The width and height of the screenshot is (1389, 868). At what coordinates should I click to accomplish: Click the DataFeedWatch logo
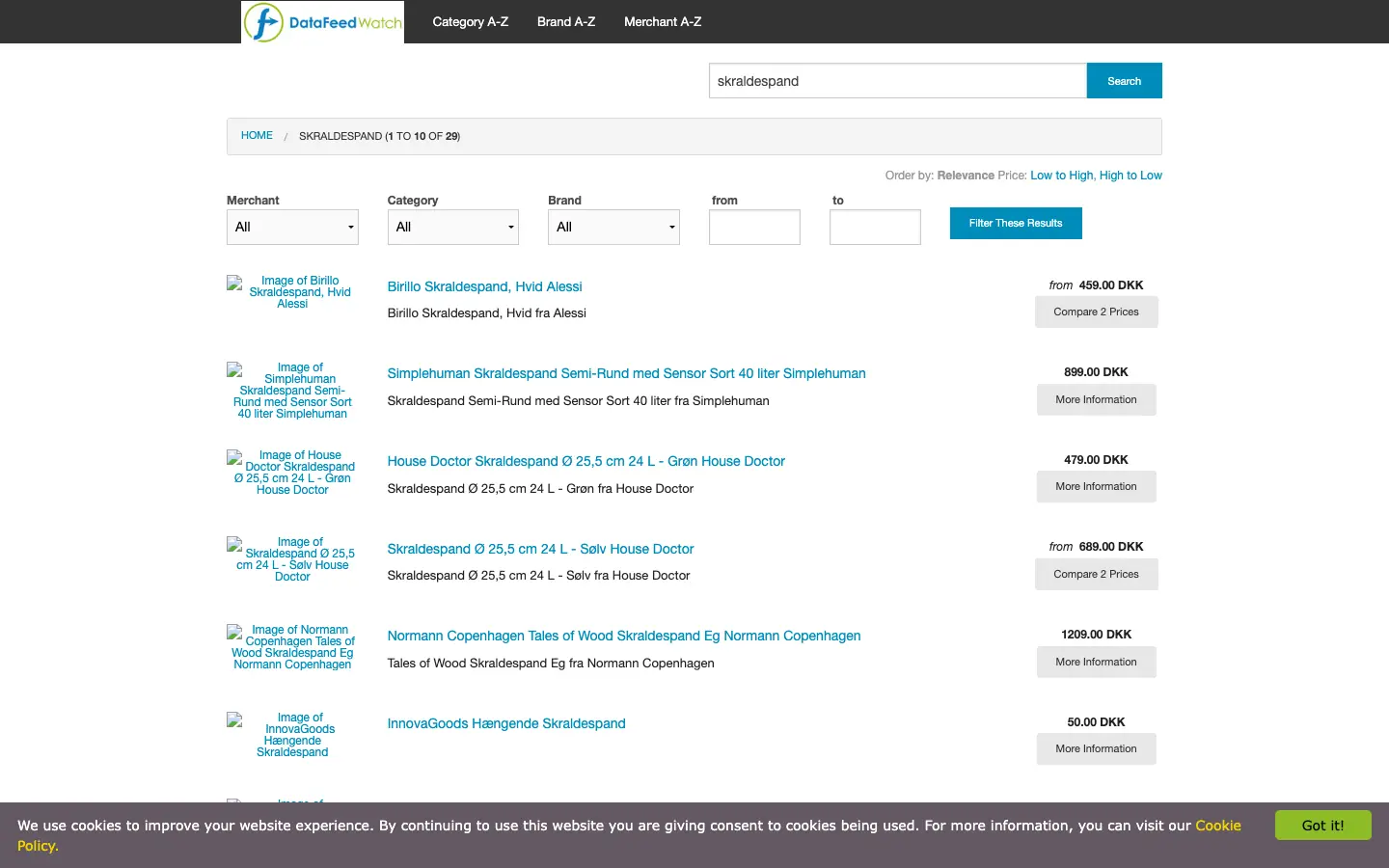[x=322, y=22]
